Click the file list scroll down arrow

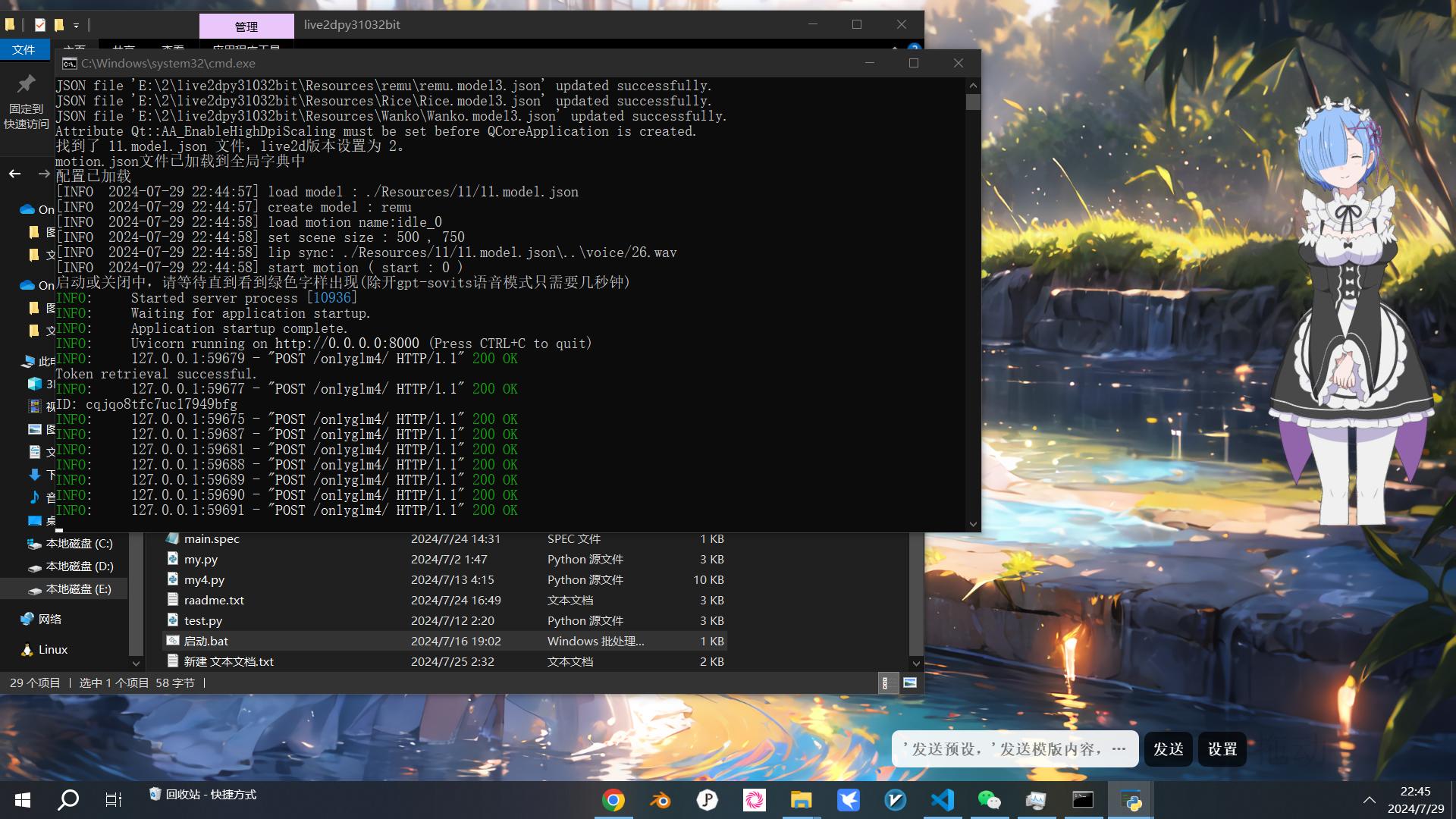coord(916,663)
